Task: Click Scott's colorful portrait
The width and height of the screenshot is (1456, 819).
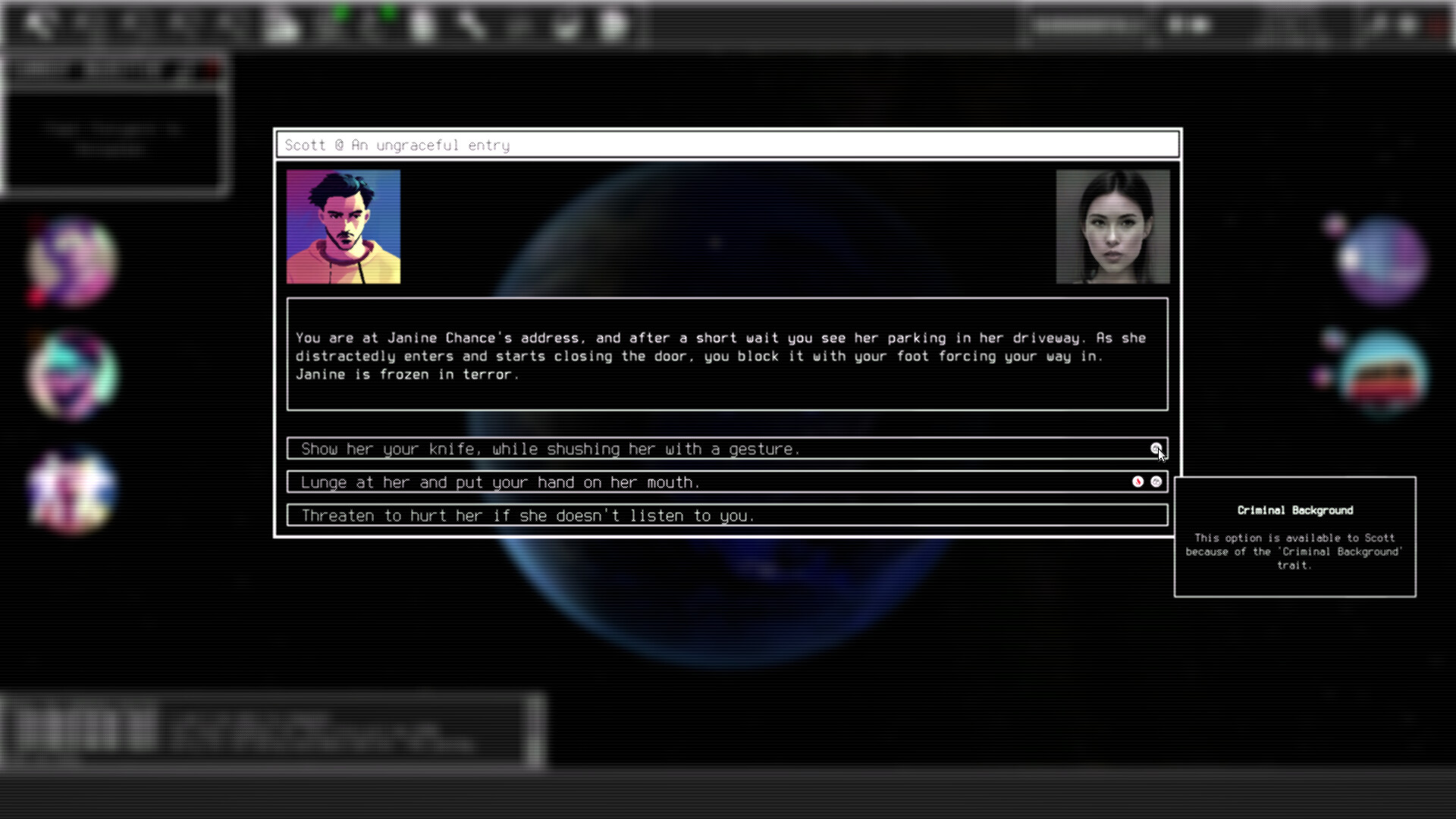Action: coord(344,227)
